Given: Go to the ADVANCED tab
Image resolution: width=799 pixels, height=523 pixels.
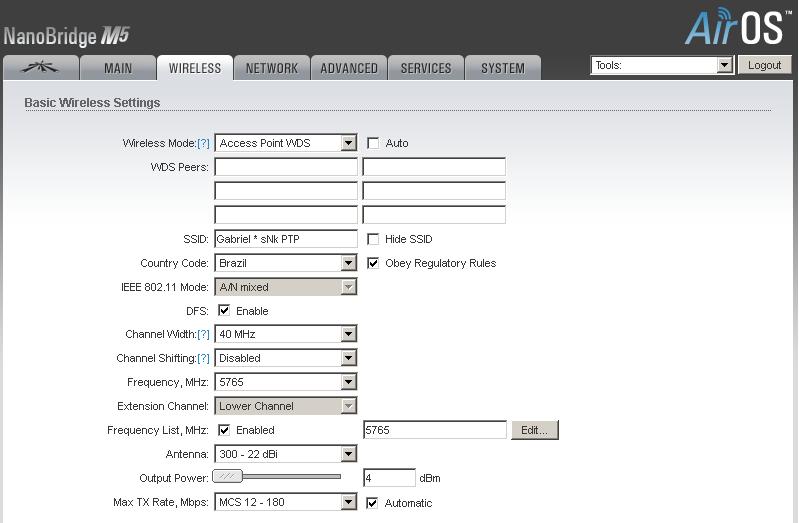Looking at the screenshot, I should 349,68.
